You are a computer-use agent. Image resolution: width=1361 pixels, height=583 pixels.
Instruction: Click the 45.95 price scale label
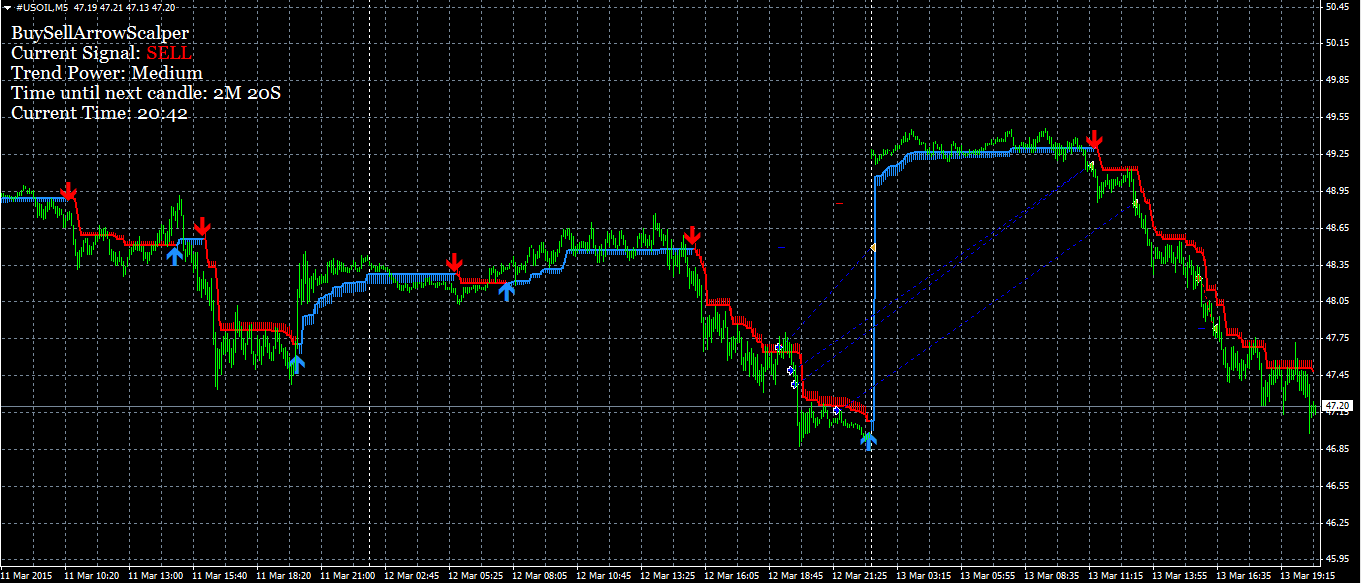pyautogui.click(x=1337, y=559)
